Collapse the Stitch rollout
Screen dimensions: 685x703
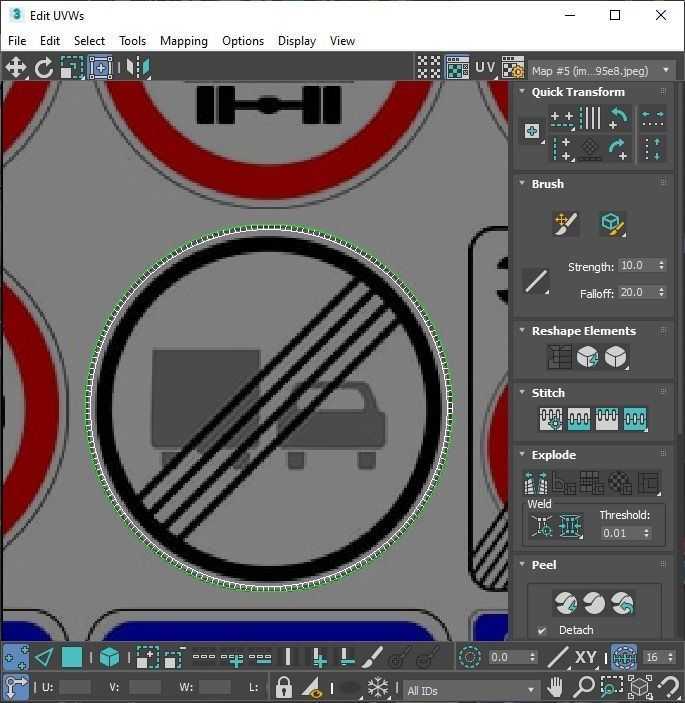tap(522, 392)
